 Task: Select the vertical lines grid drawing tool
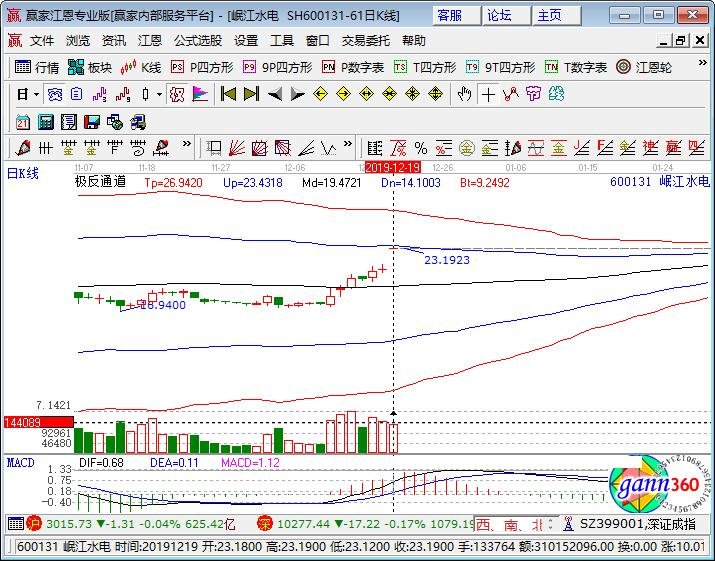click(45, 148)
